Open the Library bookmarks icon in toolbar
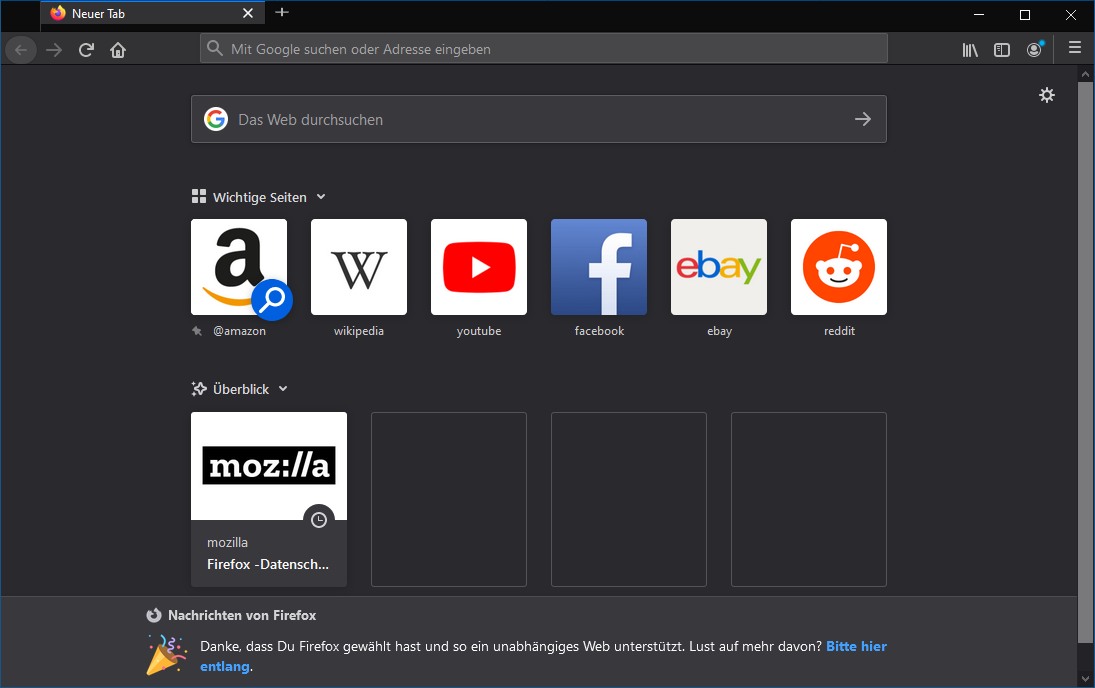 point(970,50)
